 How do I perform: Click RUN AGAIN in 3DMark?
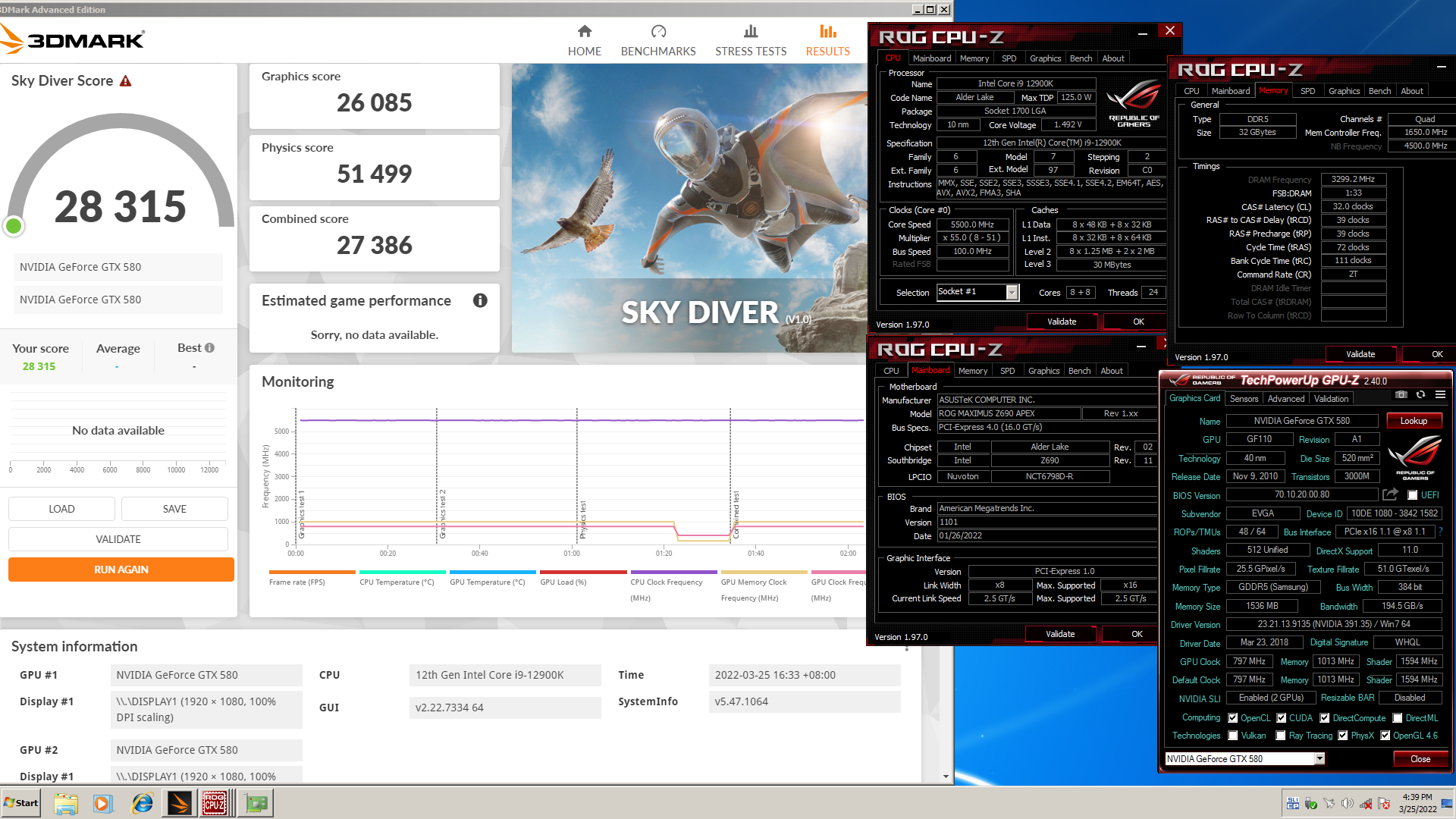click(x=121, y=570)
